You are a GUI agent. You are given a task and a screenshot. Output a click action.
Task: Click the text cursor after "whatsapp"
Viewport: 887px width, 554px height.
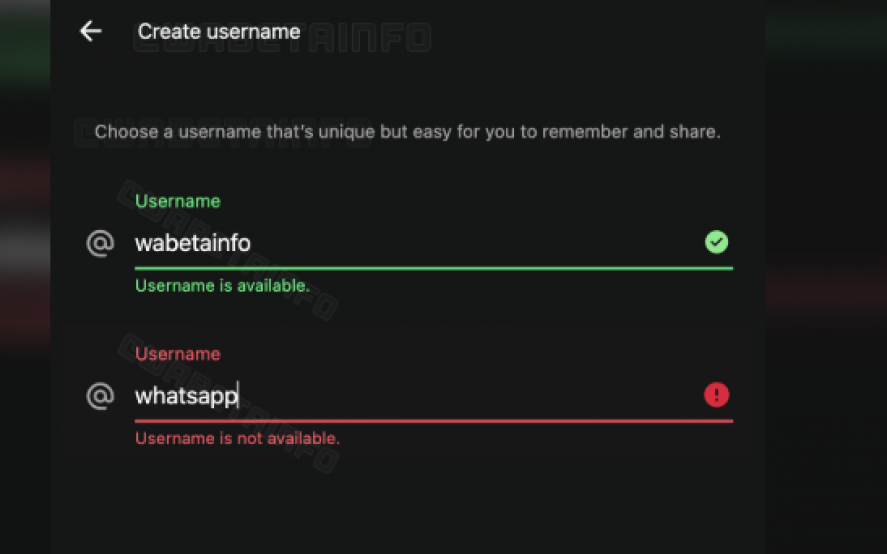coord(239,396)
